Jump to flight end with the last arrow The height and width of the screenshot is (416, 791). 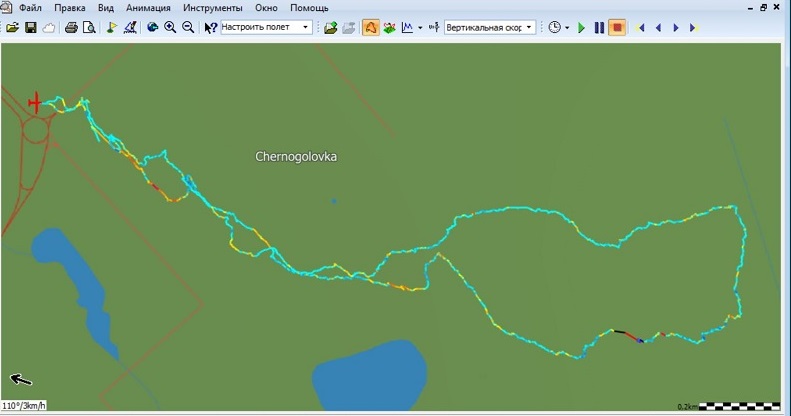click(x=694, y=28)
